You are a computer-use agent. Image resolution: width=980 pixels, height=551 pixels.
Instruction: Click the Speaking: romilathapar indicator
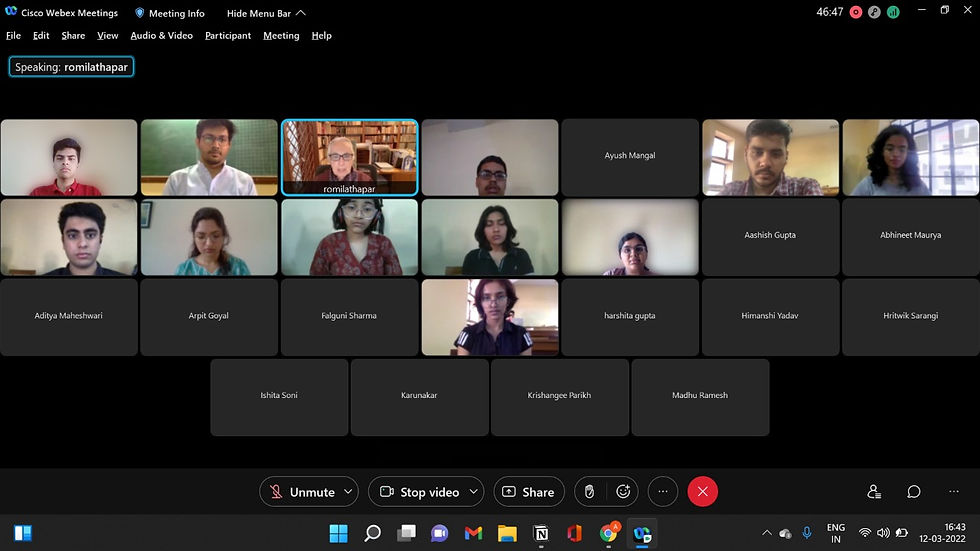tap(71, 67)
